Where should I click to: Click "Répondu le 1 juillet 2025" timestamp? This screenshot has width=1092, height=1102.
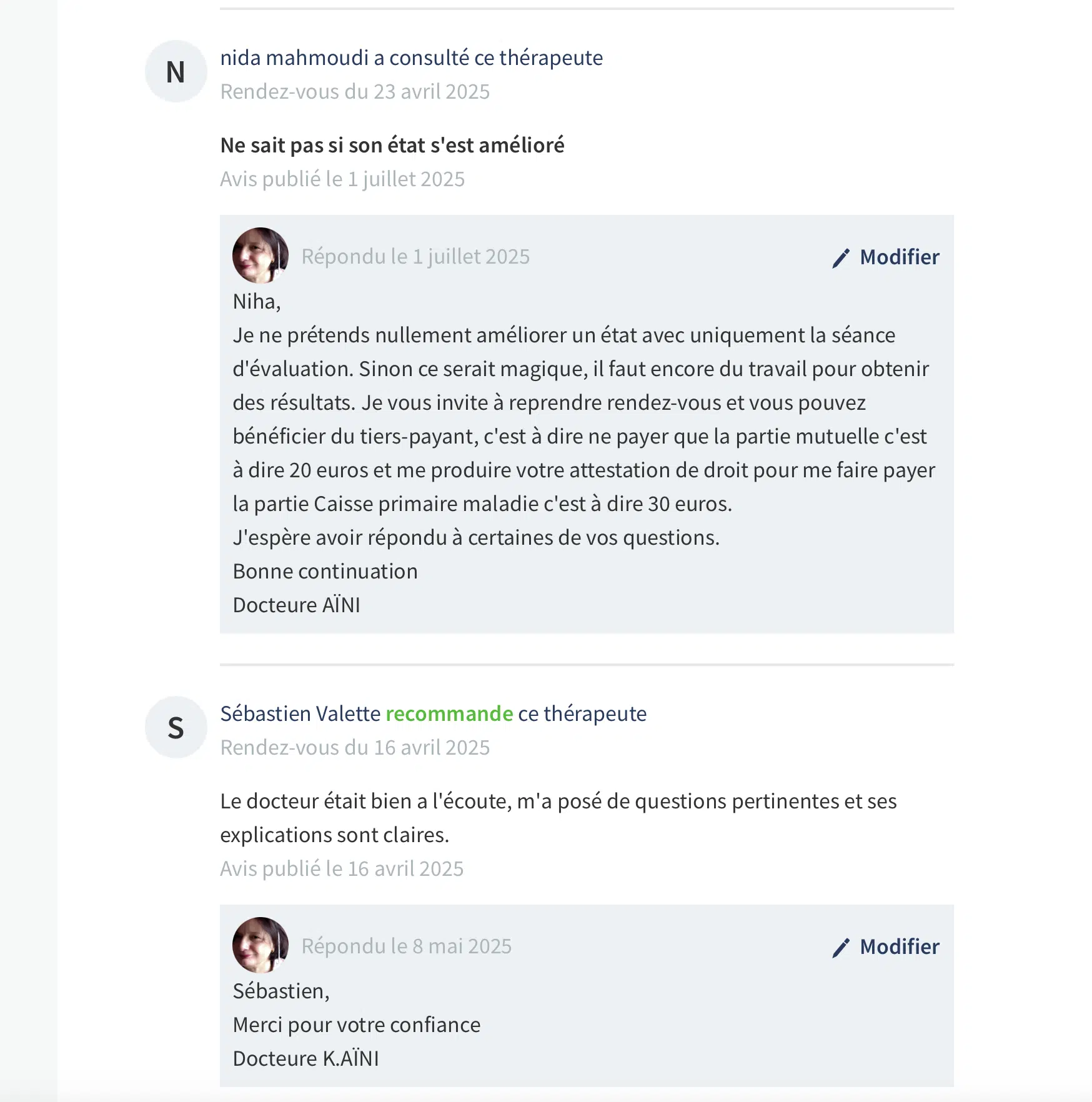pyautogui.click(x=415, y=257)
